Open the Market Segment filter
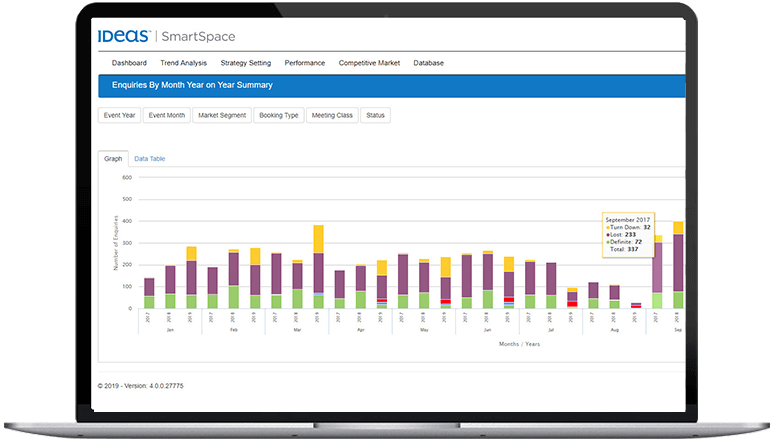Screen dimensions: 775x441 [222, 115]
